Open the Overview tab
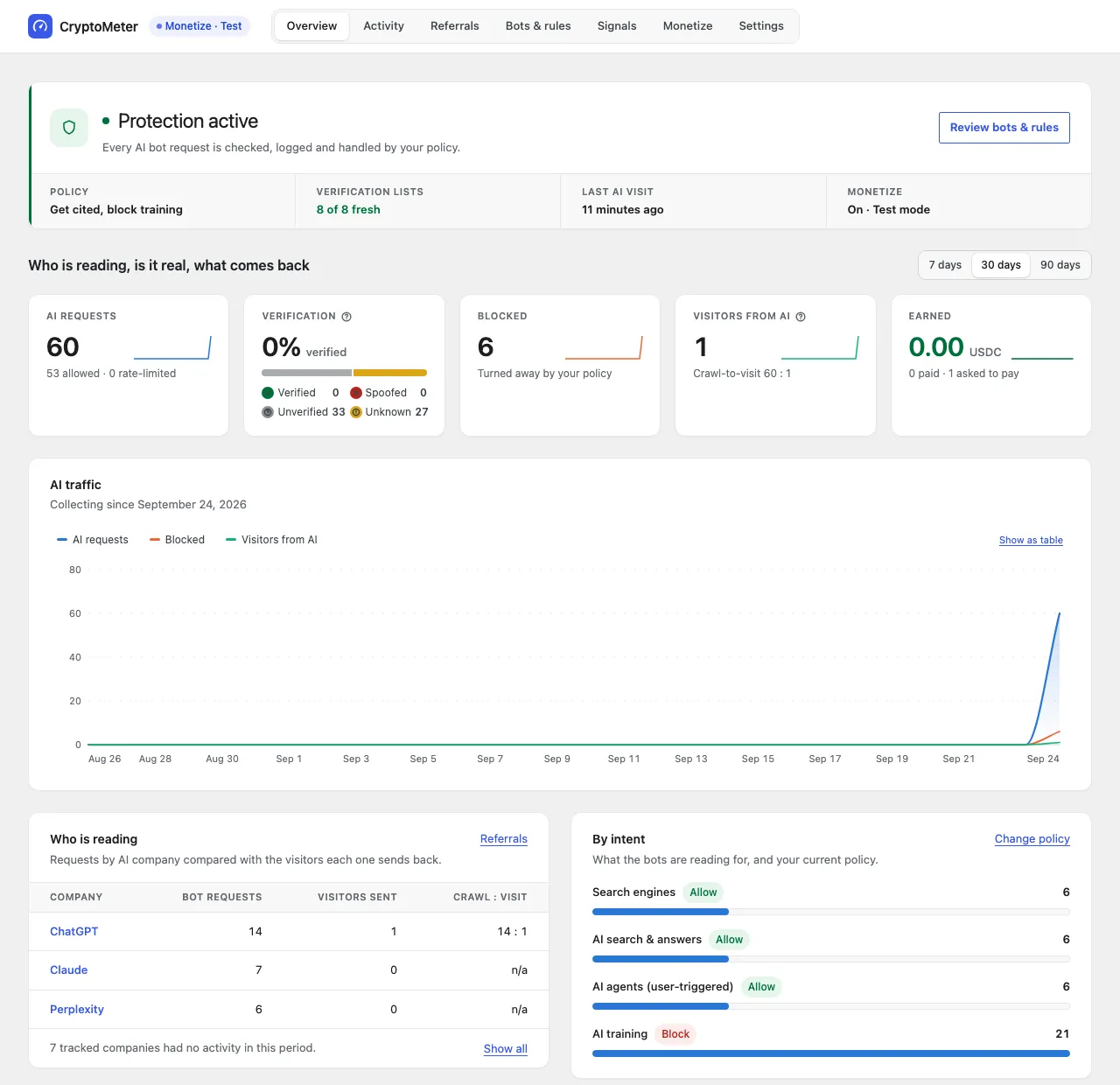 click(311, 26)
